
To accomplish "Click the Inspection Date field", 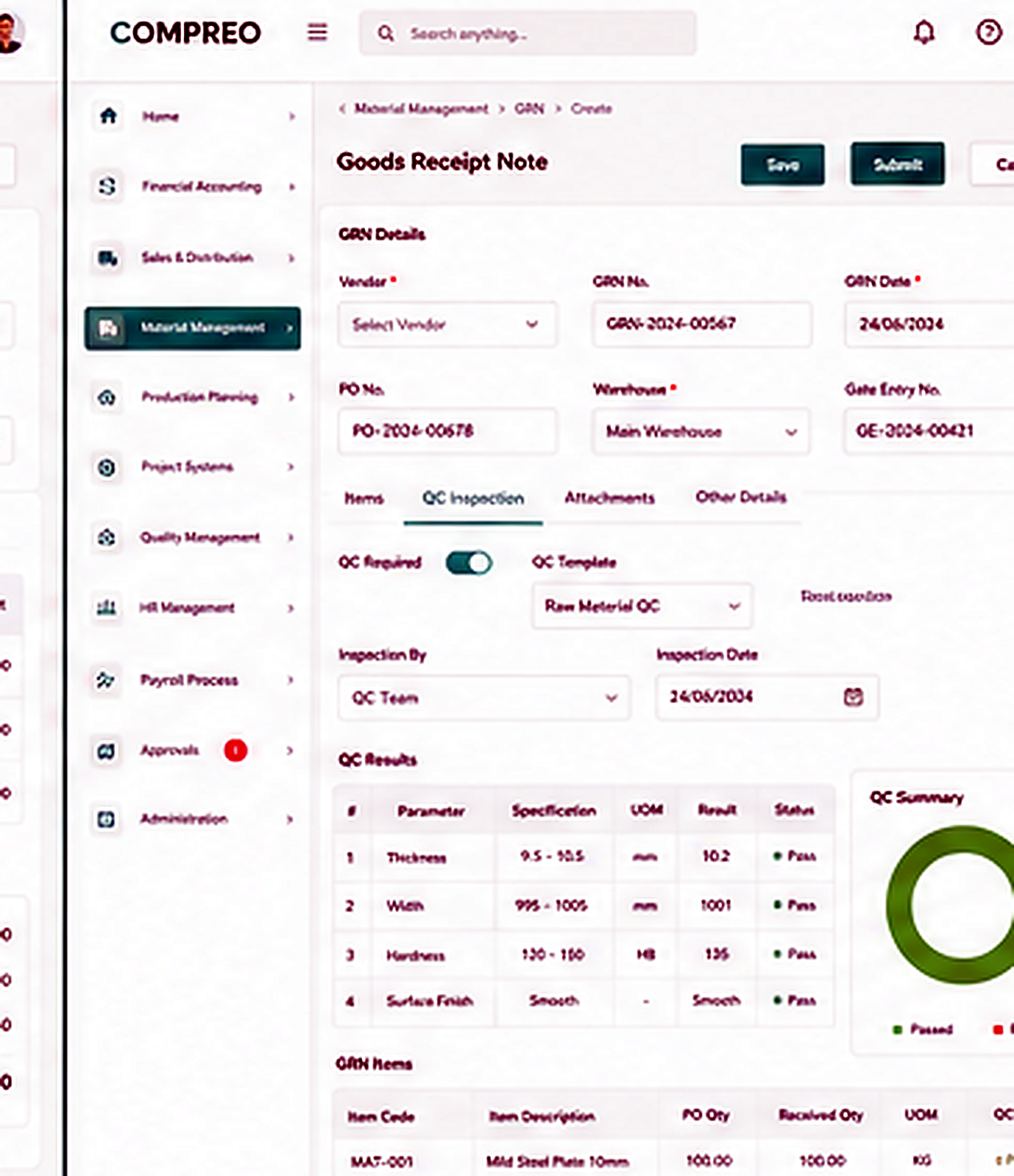I will (x=766, y=697).
